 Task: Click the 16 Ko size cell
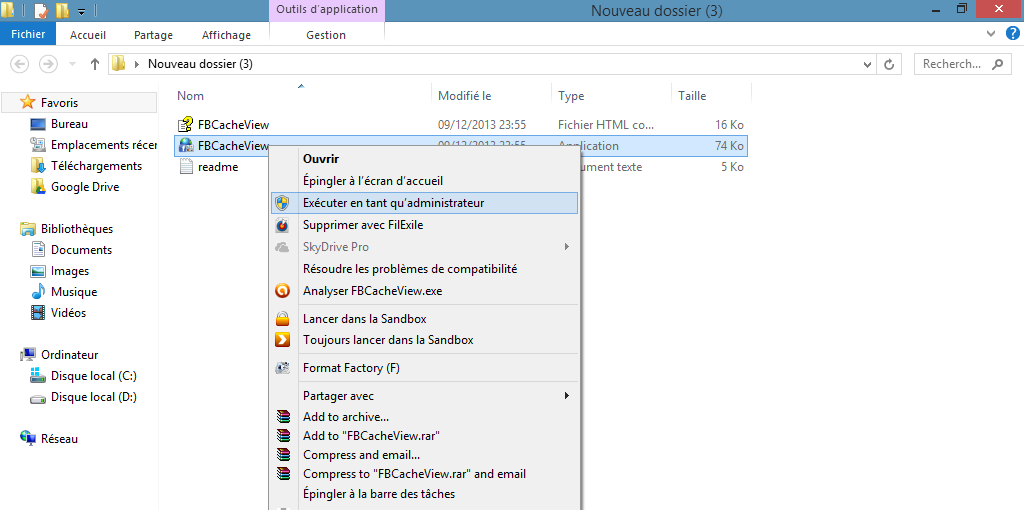click(729, 125)
